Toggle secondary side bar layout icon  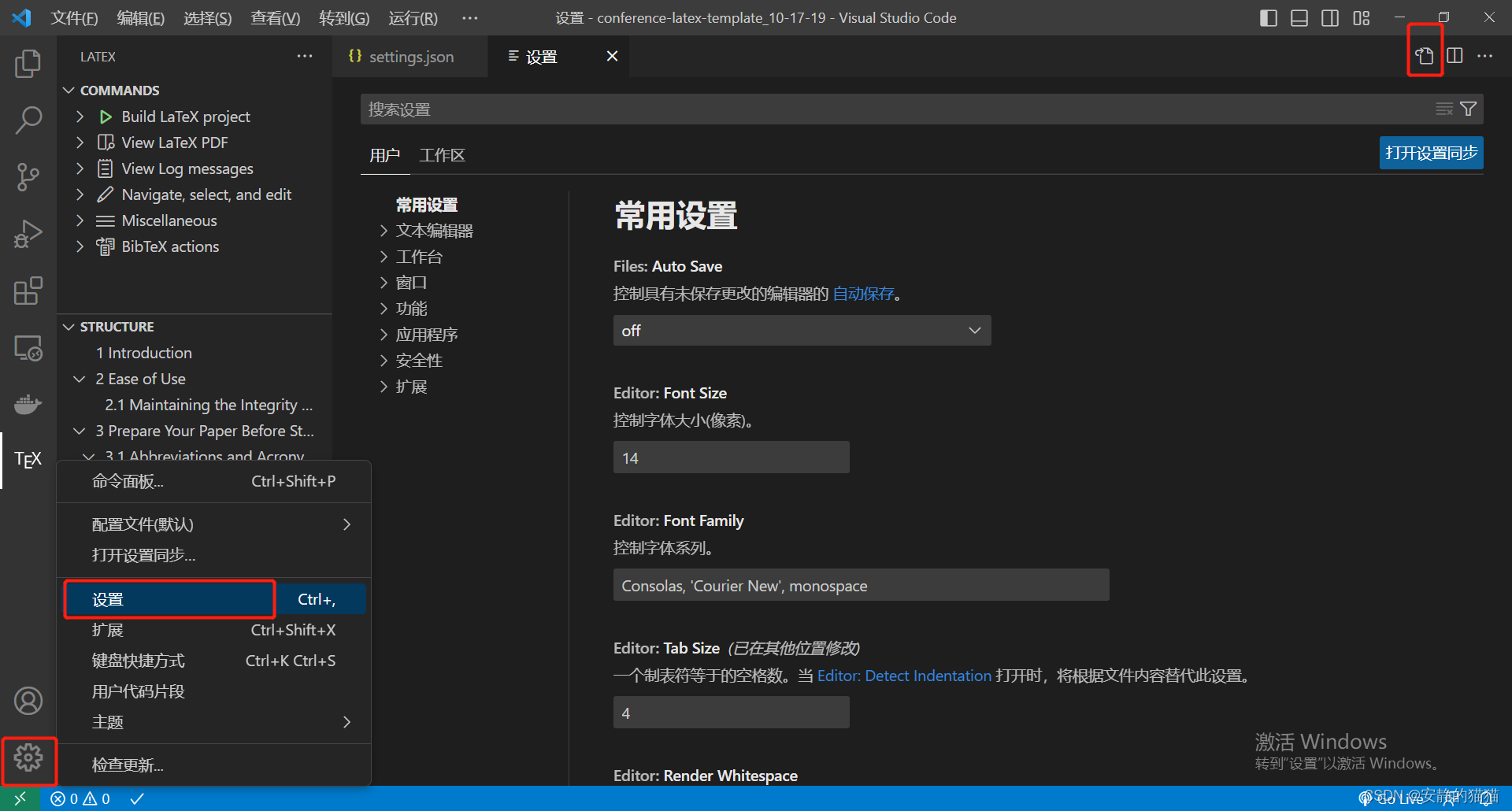click(x=1330, y=18)
